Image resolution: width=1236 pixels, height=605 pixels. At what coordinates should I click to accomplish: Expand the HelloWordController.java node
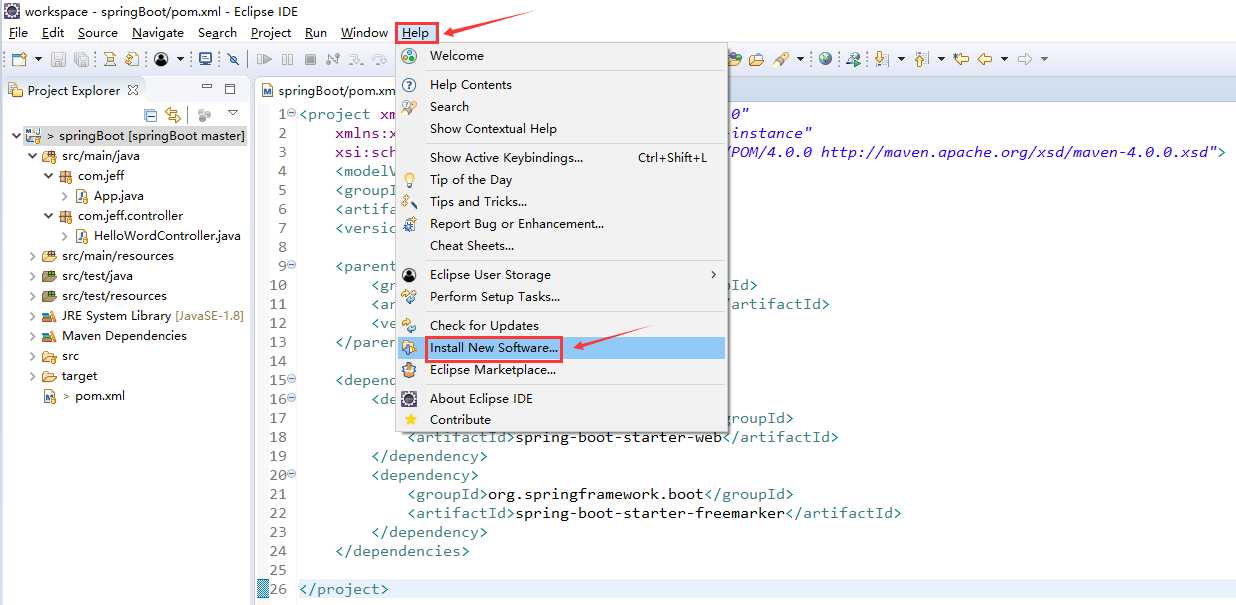[x=65, y=236]
